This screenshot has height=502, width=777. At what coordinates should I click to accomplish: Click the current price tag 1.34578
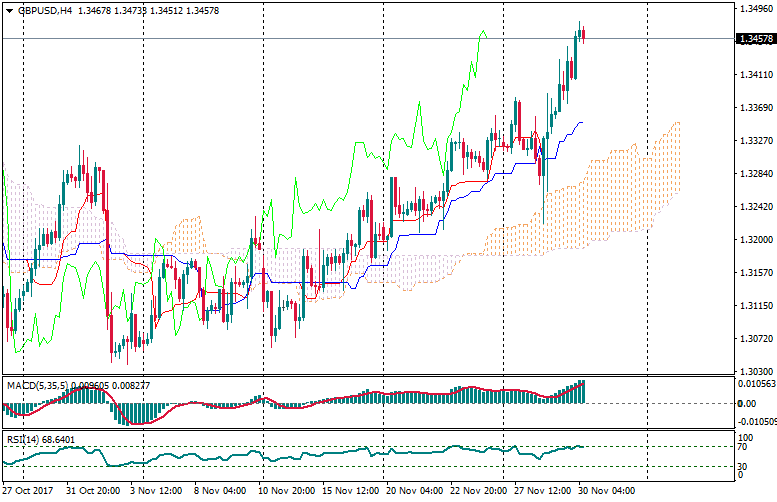click(x=755, y=39)
